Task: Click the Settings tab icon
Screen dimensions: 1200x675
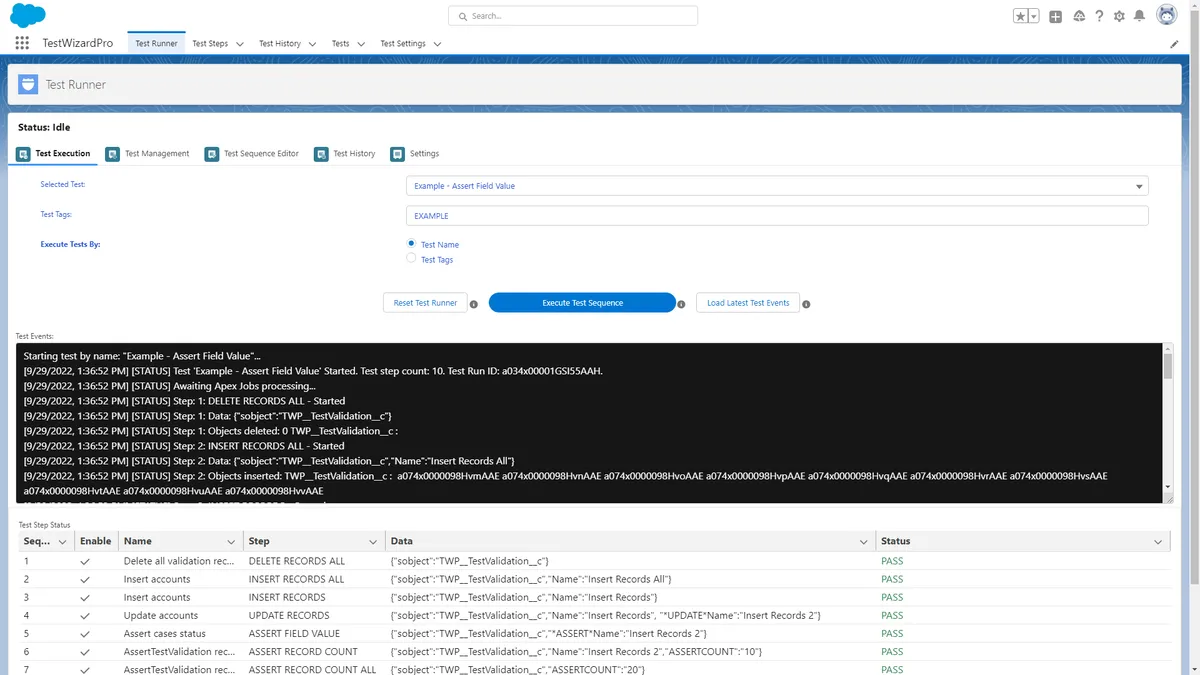Action: (397, 154)
